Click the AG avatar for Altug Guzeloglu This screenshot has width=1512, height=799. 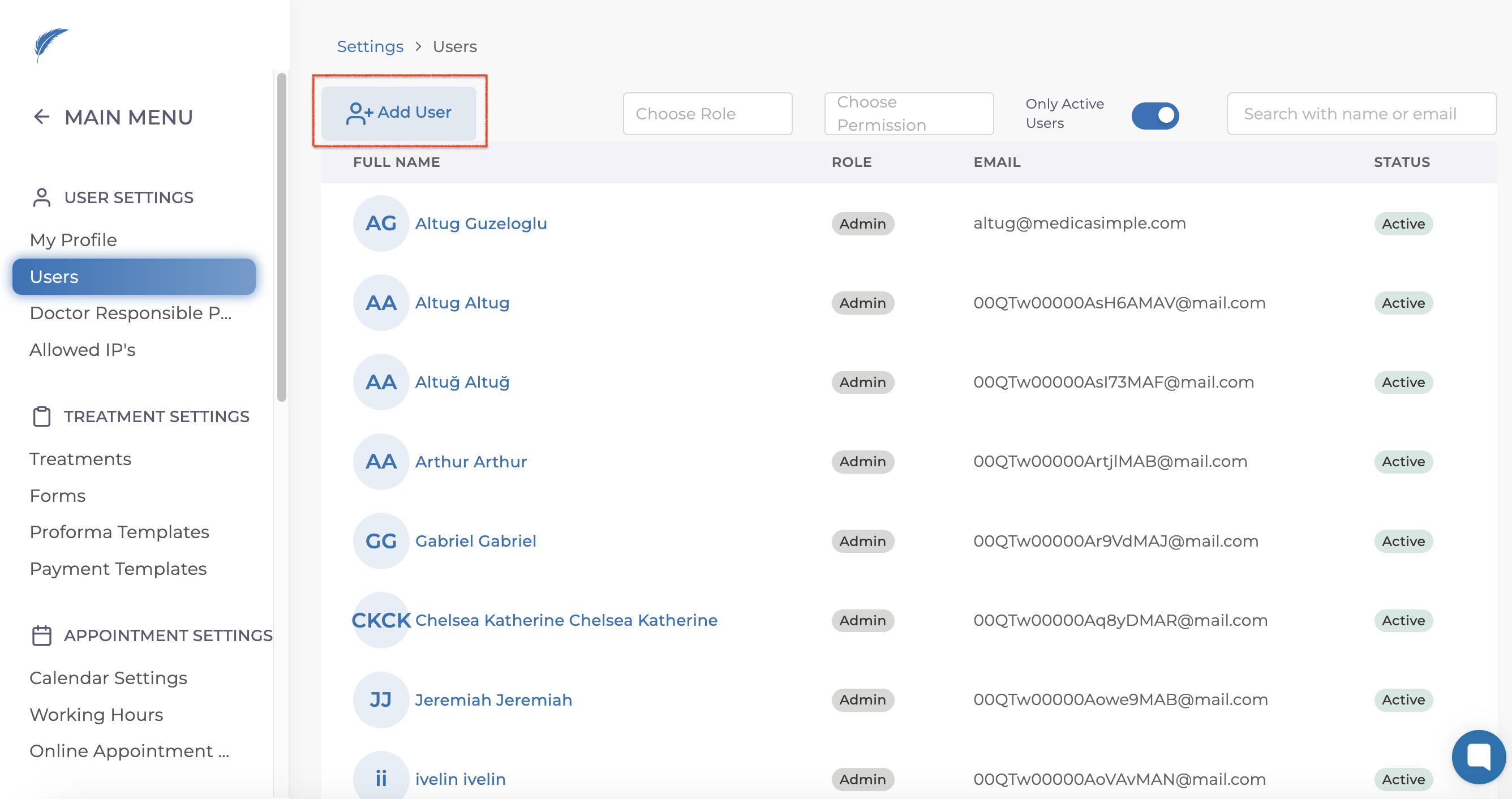pyautogui.click(x=380, y=223)
